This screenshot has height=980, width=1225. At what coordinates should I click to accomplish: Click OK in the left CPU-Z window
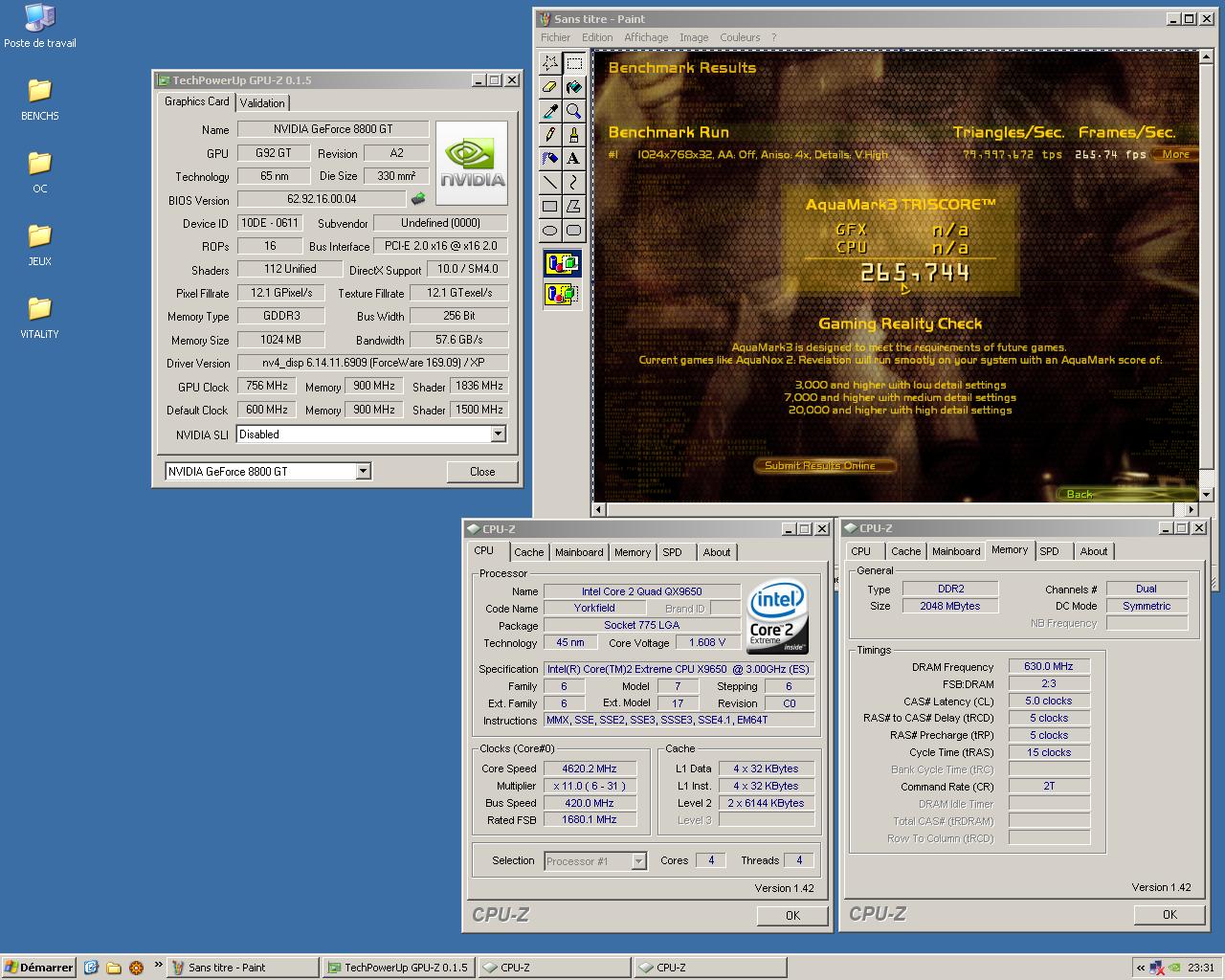point(792,915)
